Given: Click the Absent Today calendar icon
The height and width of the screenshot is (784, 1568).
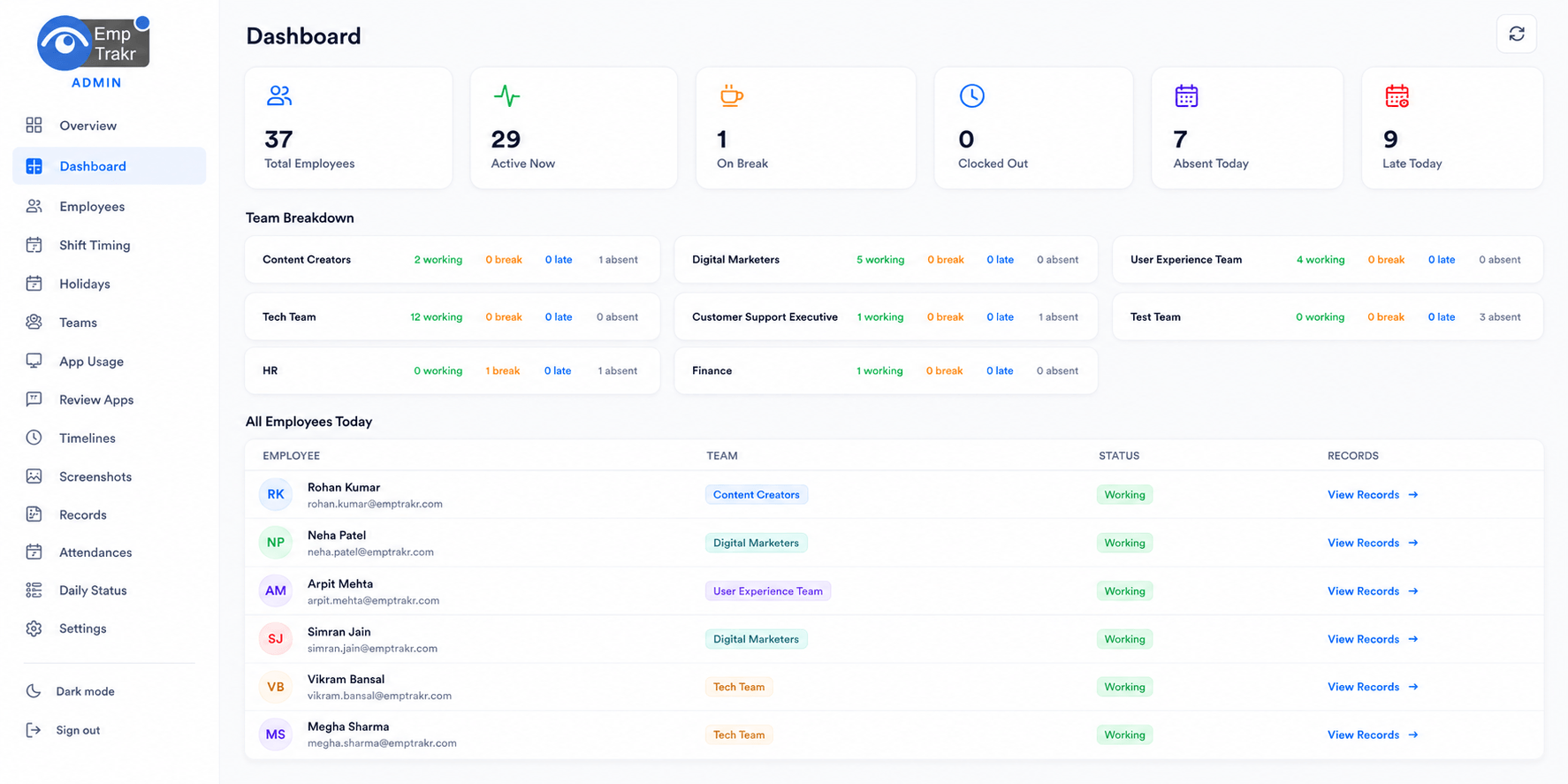Looking at the screenshot, I should point(1186,95).
